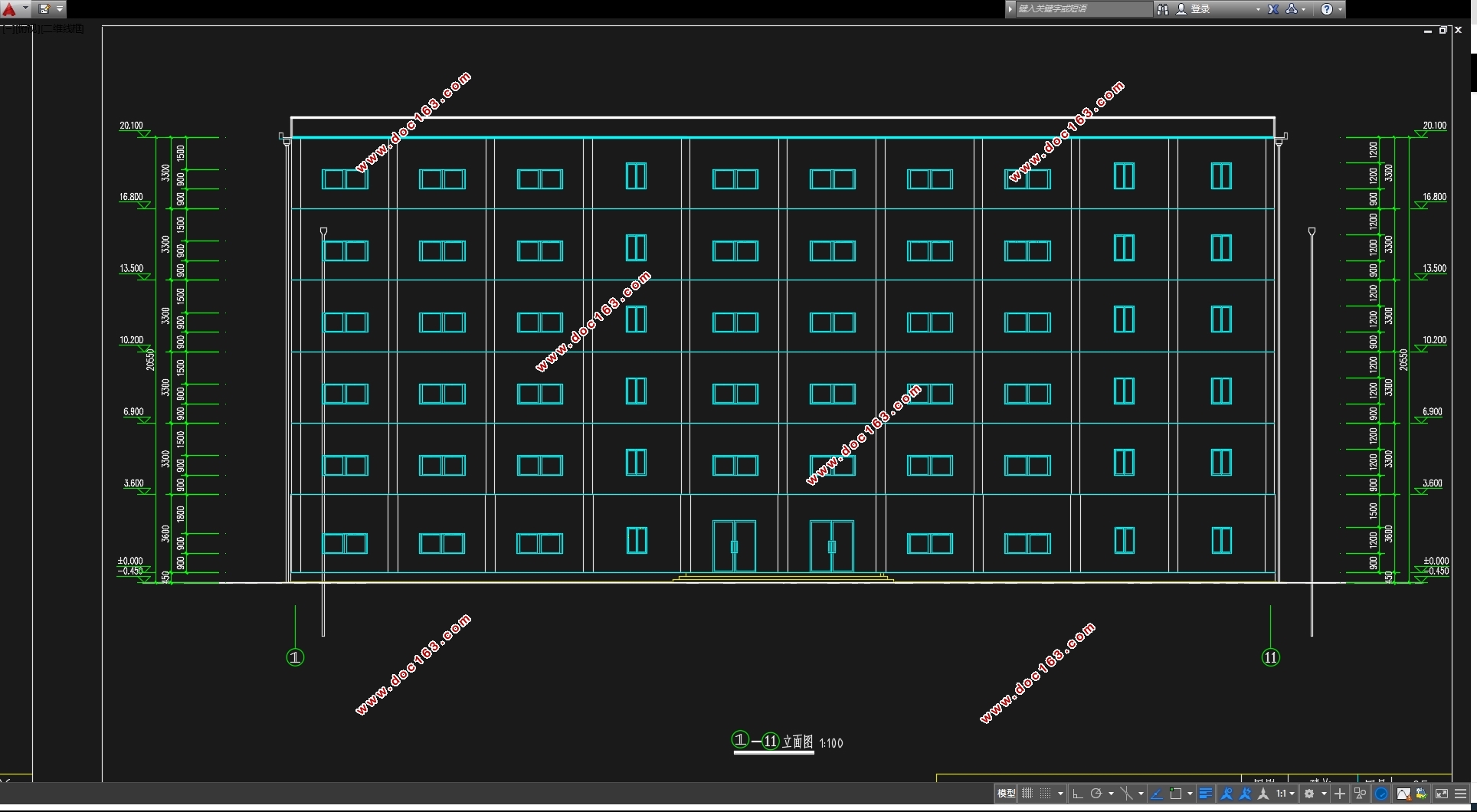
Task: Minimize the drawing viewport window
Action: (x=1428, y=31)
